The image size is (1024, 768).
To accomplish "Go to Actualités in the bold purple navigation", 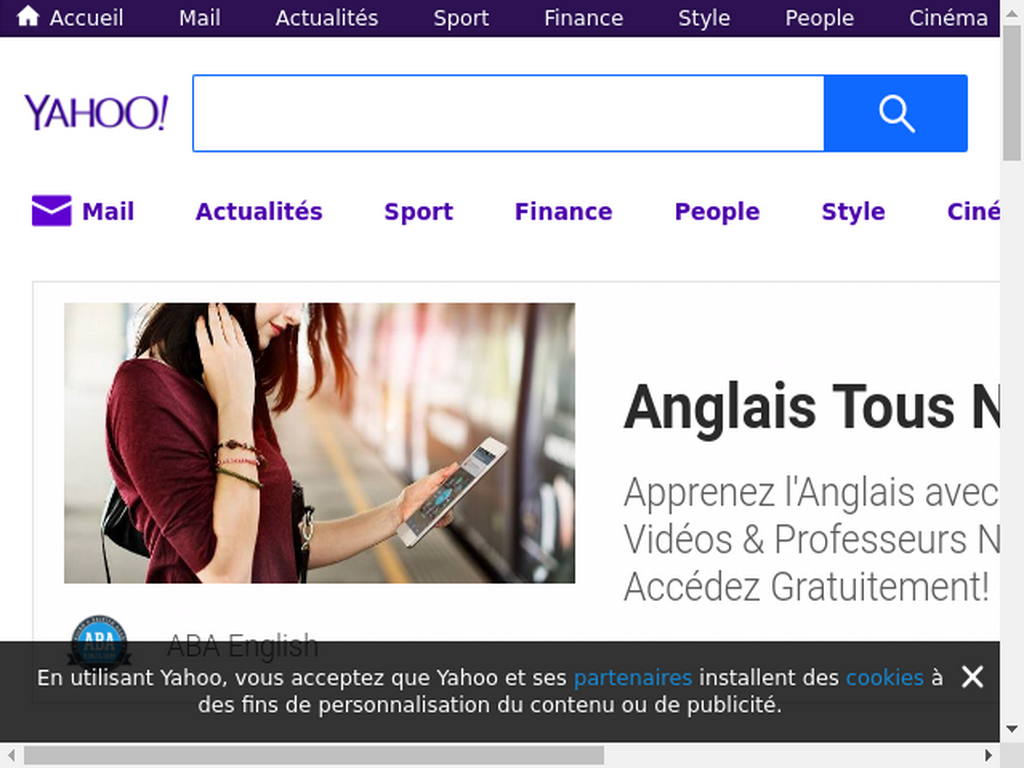I will point(259,212).
